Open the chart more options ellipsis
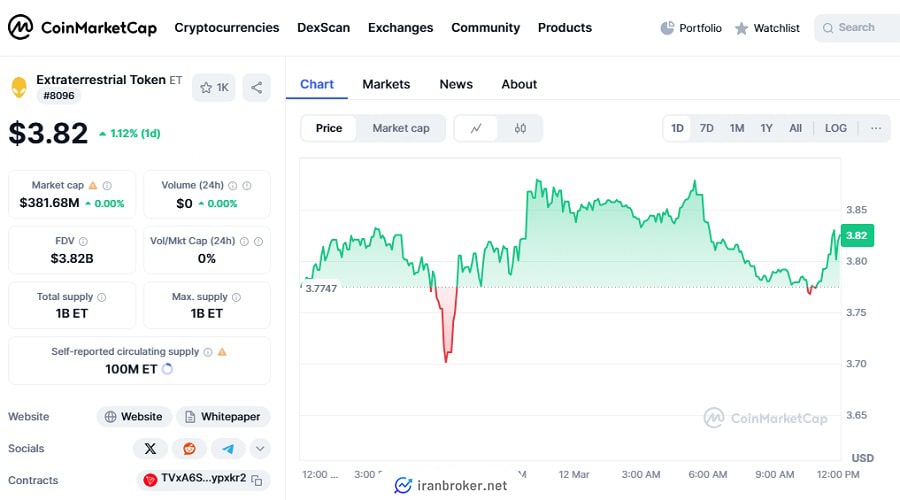900x500 pixels. tap(876, 128)
